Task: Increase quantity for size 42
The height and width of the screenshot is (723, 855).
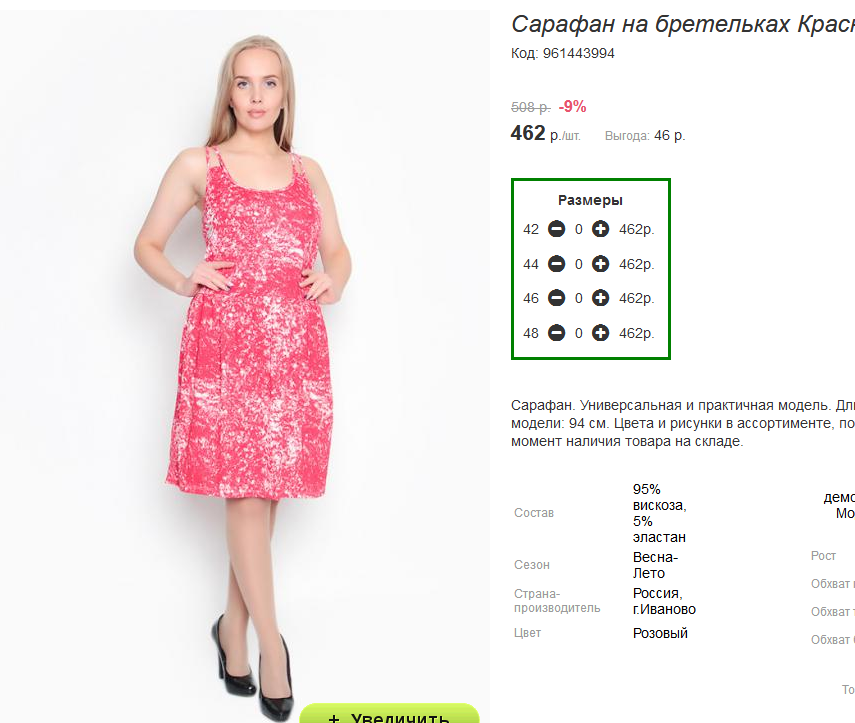Action: (600, 229)
